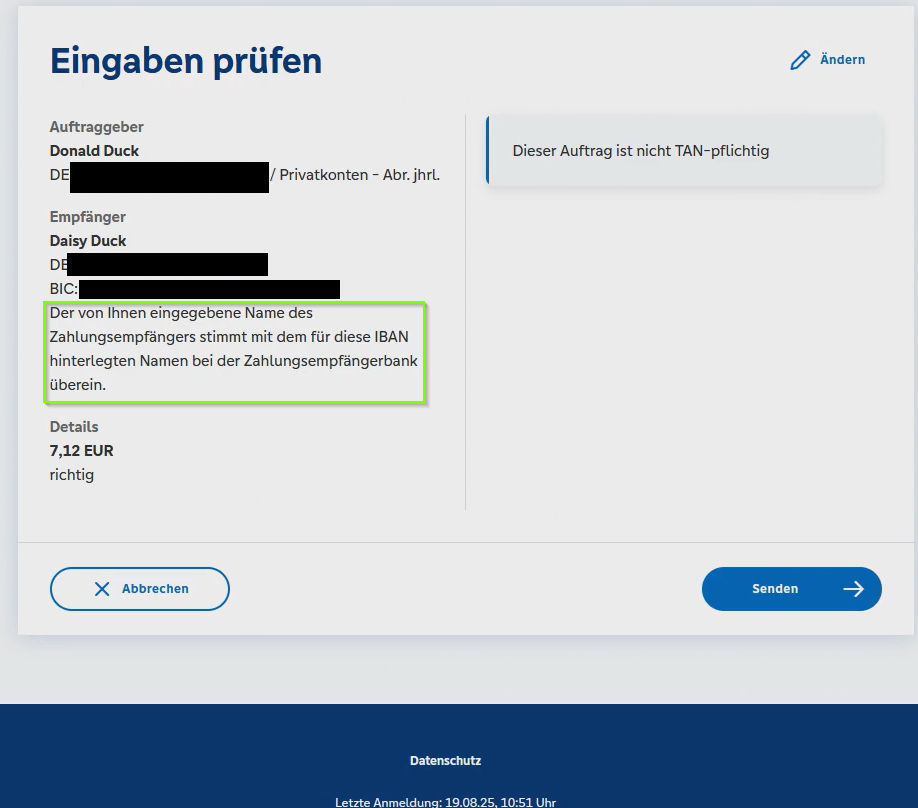Click the pencil icon beside Ändern
The width and height of the screenshot is (918, 808).
coord(800,60)
